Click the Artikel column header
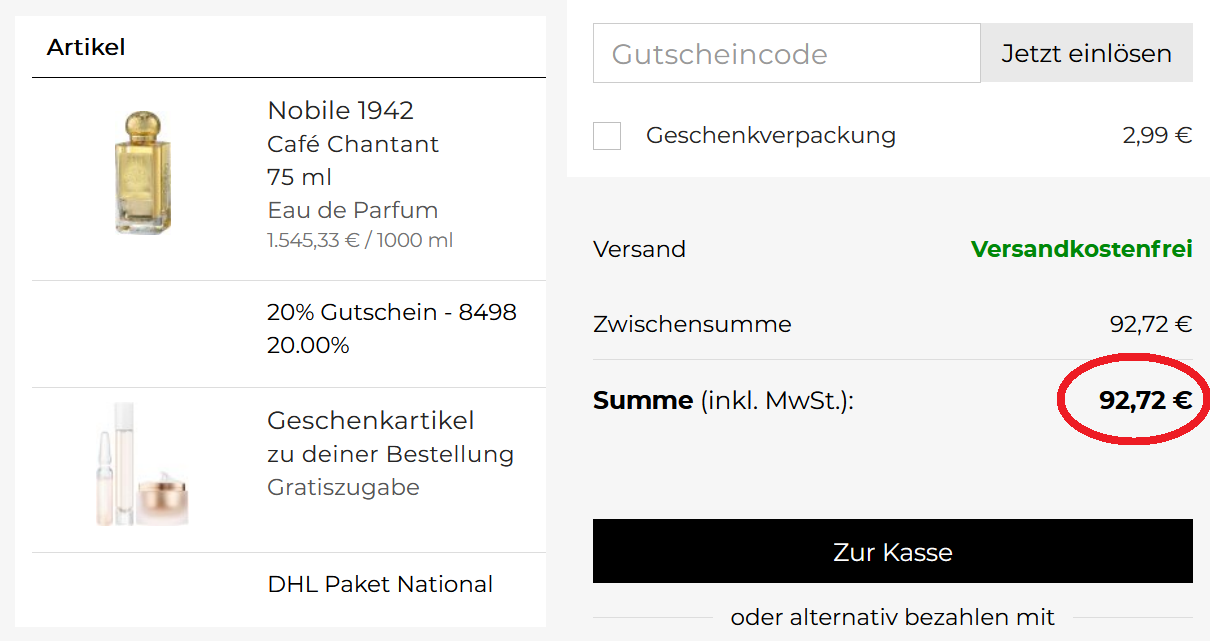This screenshot has width=1210, height=641. (86, 47)
